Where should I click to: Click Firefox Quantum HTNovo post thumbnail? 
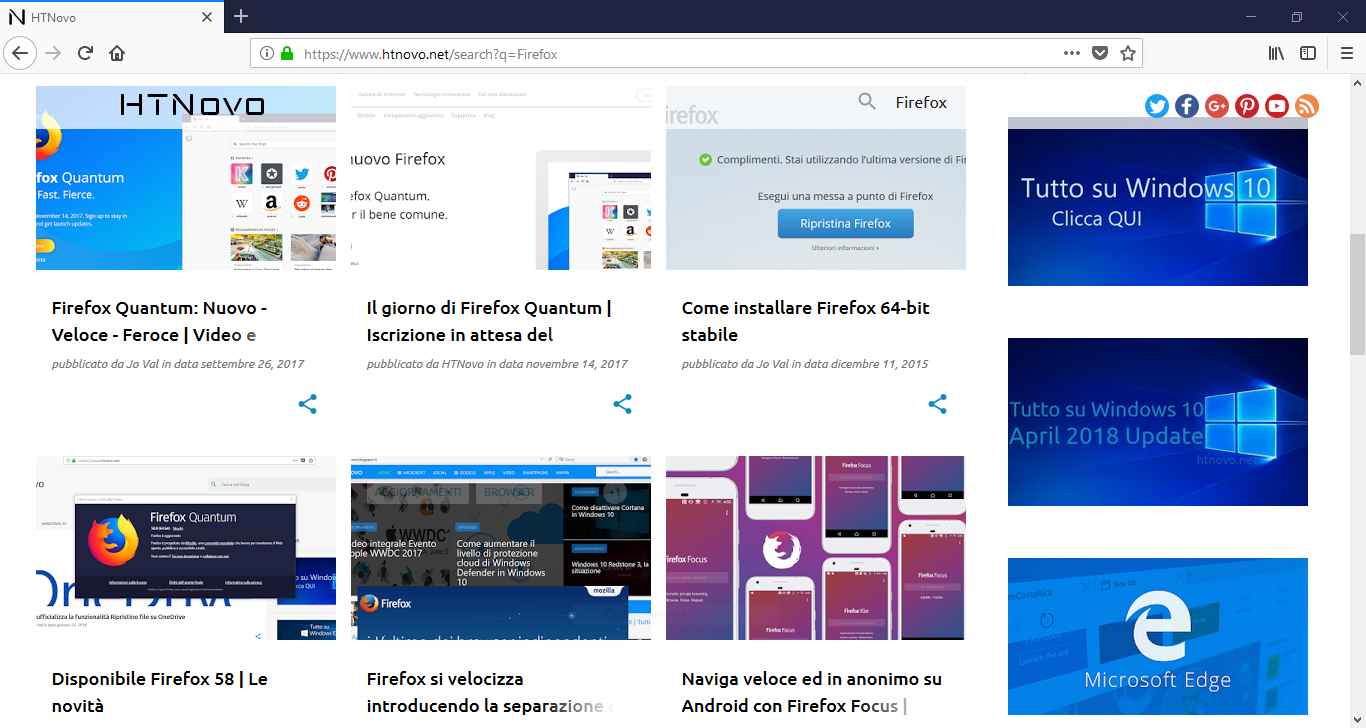(x=186, y=178)
